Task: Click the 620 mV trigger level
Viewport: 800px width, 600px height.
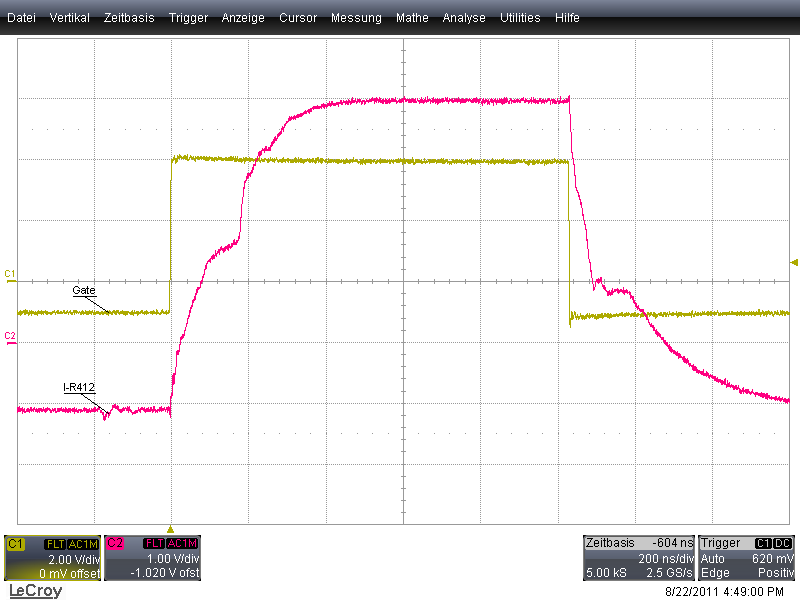Action: coord(773,559)
